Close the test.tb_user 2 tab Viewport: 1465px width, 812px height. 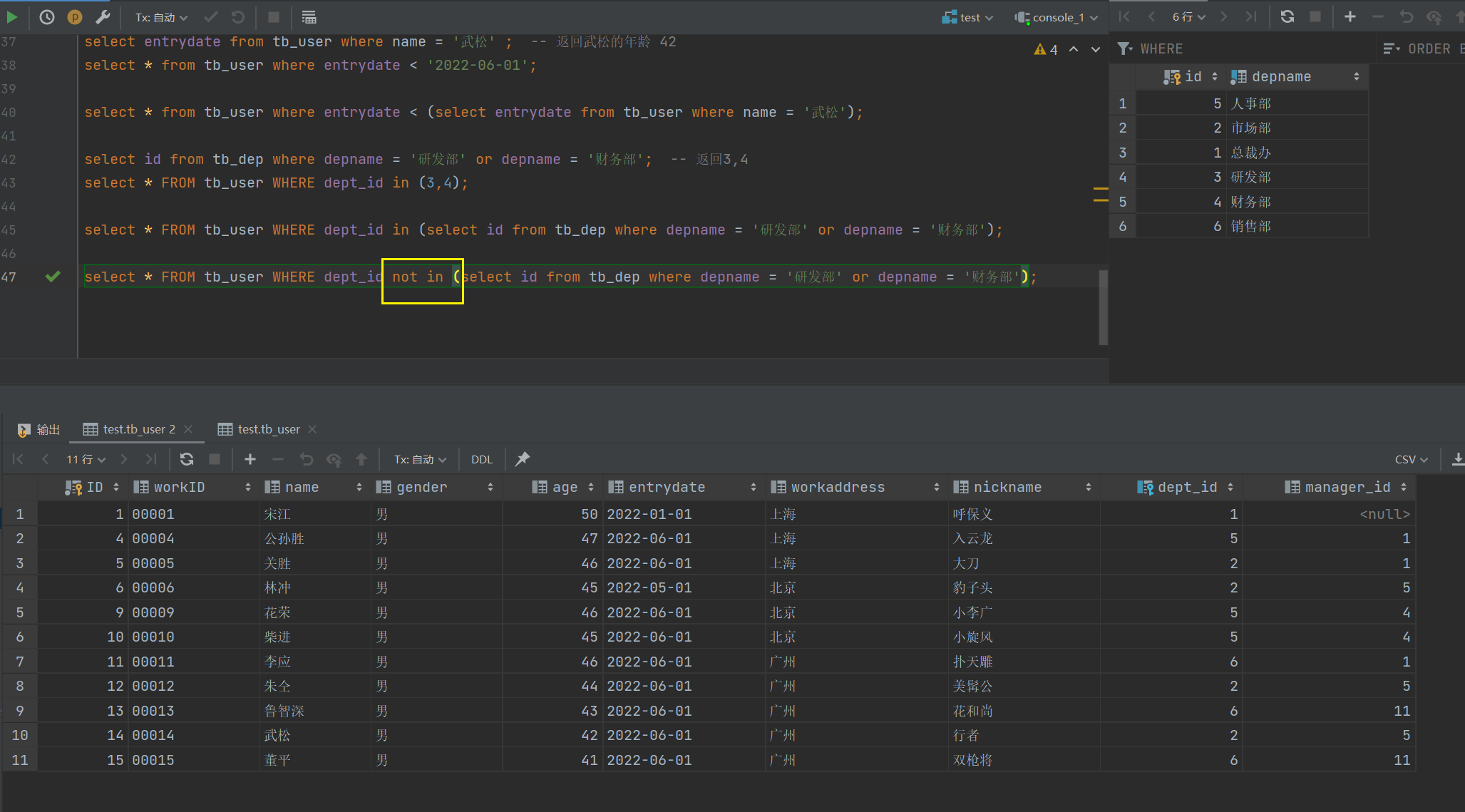point(188,429)
